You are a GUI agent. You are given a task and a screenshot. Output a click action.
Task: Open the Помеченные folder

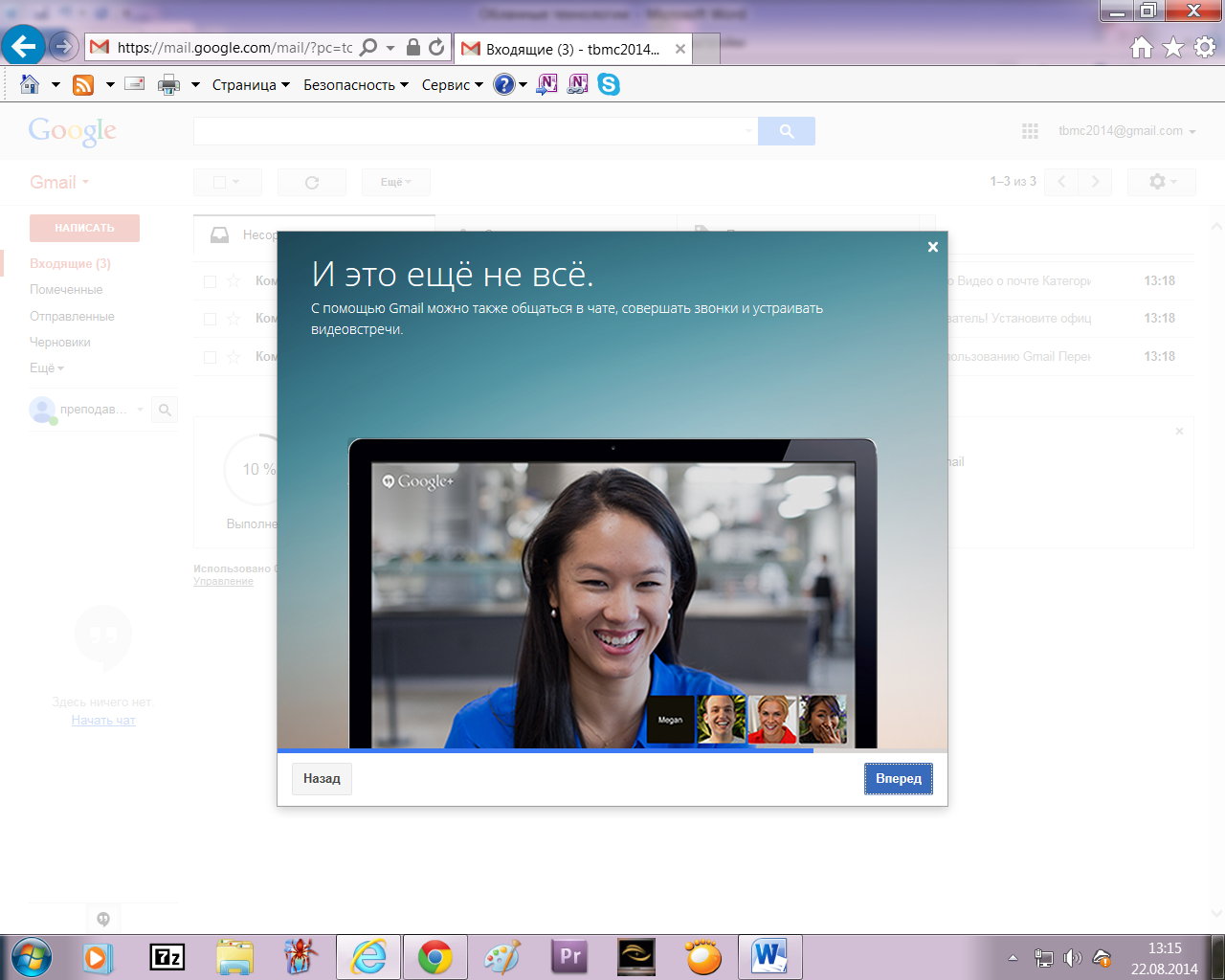click(x=66, y=289)
